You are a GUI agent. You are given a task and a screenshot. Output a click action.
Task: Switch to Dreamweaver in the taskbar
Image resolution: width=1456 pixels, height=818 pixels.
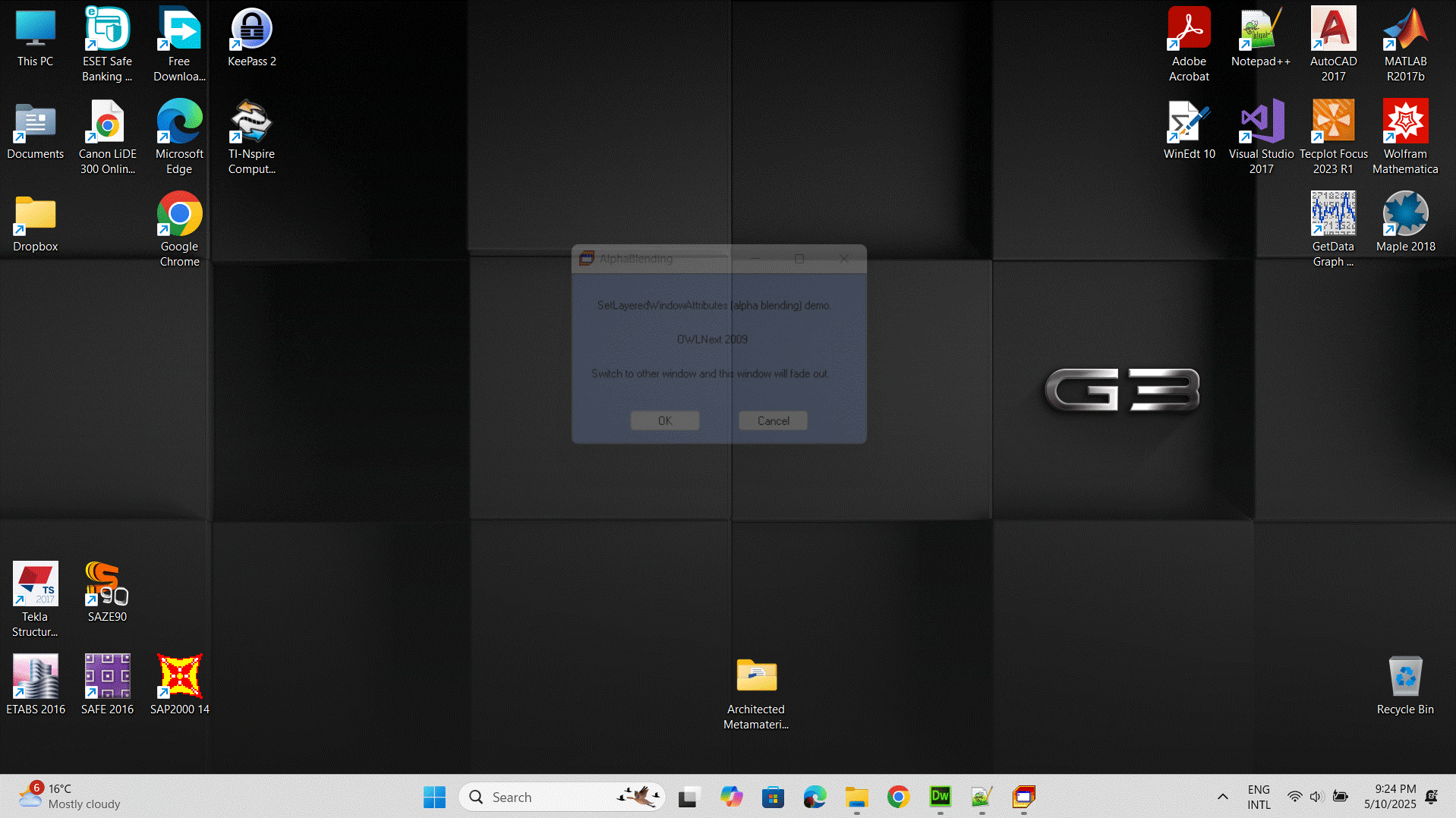(940, 797)
